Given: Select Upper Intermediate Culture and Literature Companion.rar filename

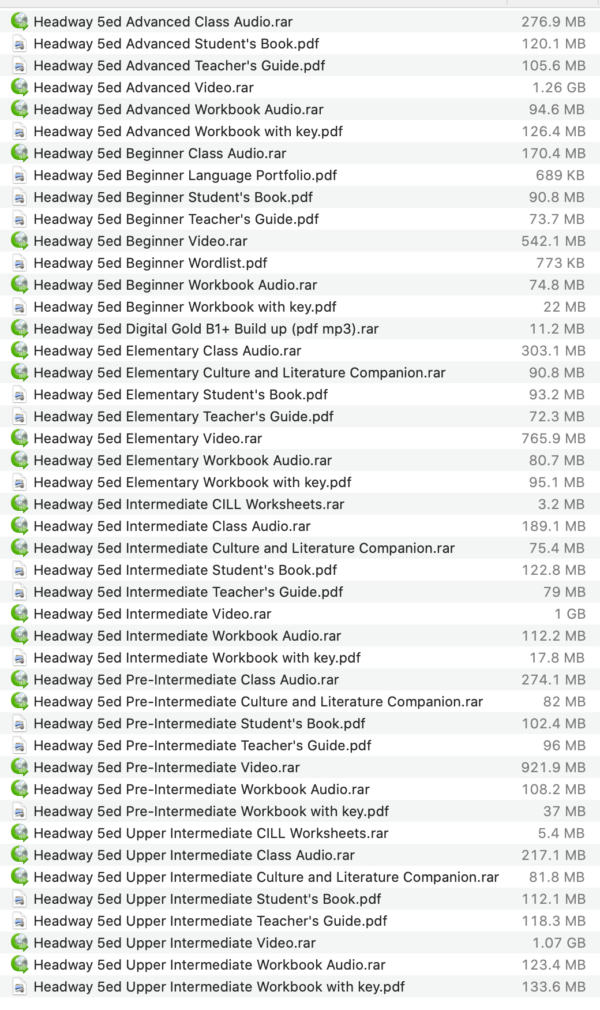Looking at the screenshot, I should coord(266,877).
